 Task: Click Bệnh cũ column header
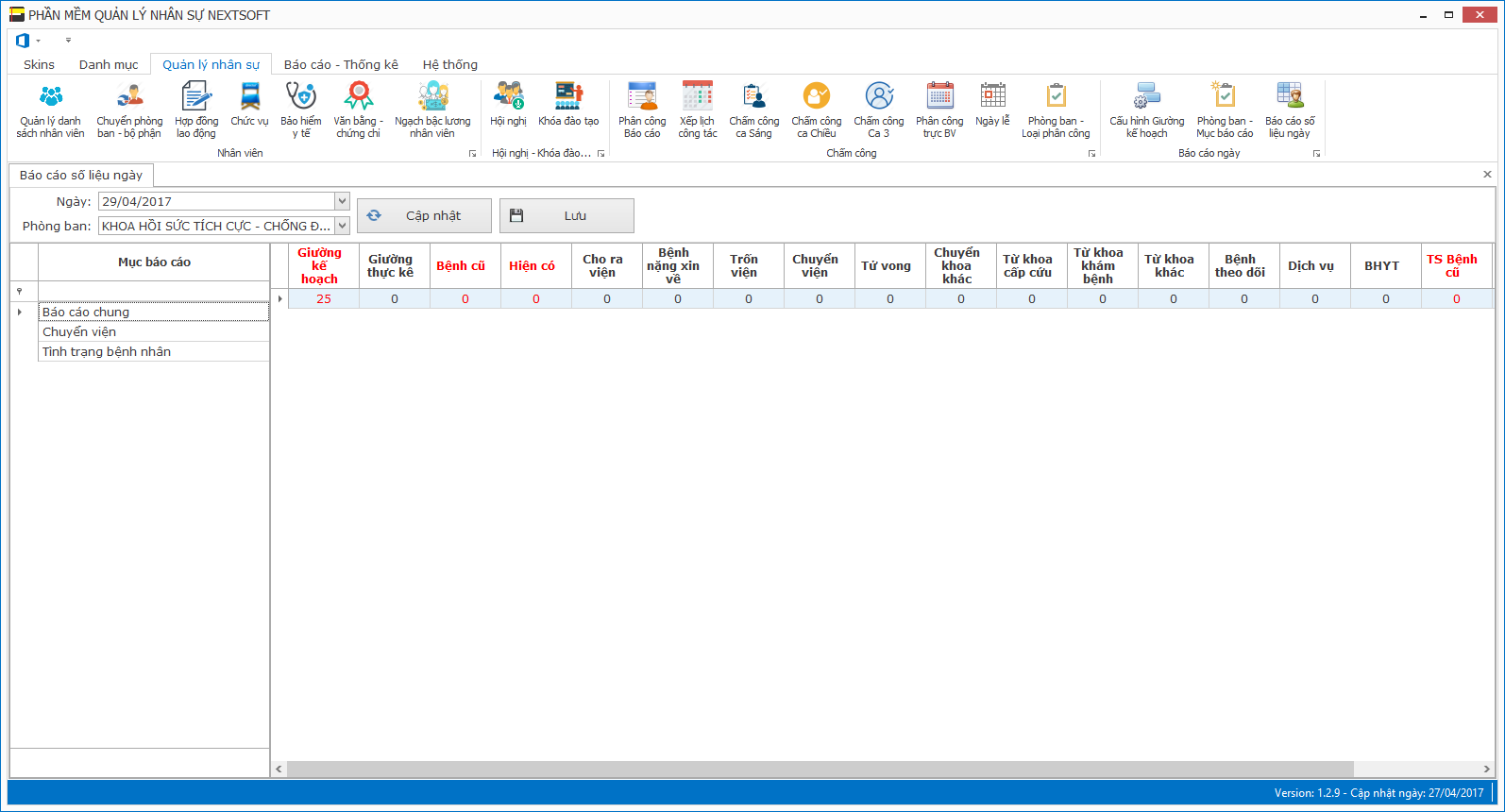(x=465, y=265)
